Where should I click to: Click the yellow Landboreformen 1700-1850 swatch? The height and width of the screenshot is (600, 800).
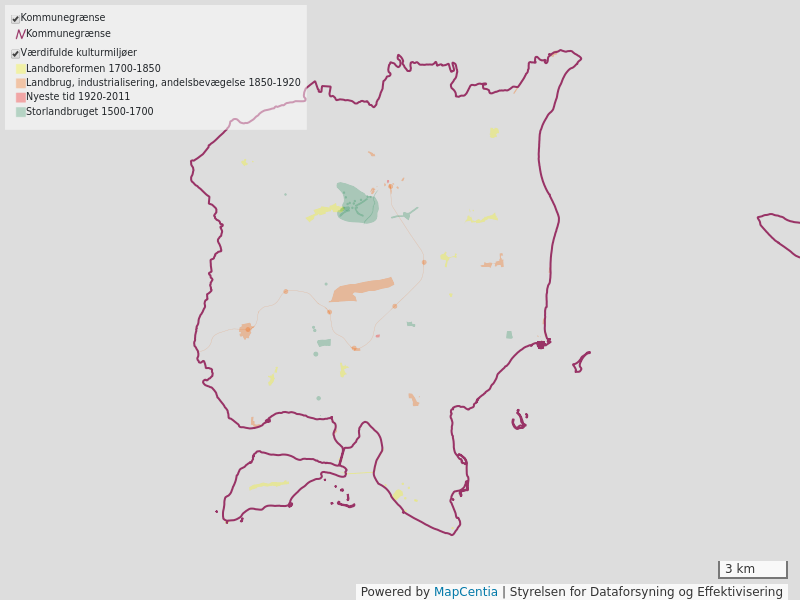pyautogui.click(x=20, y=69)
